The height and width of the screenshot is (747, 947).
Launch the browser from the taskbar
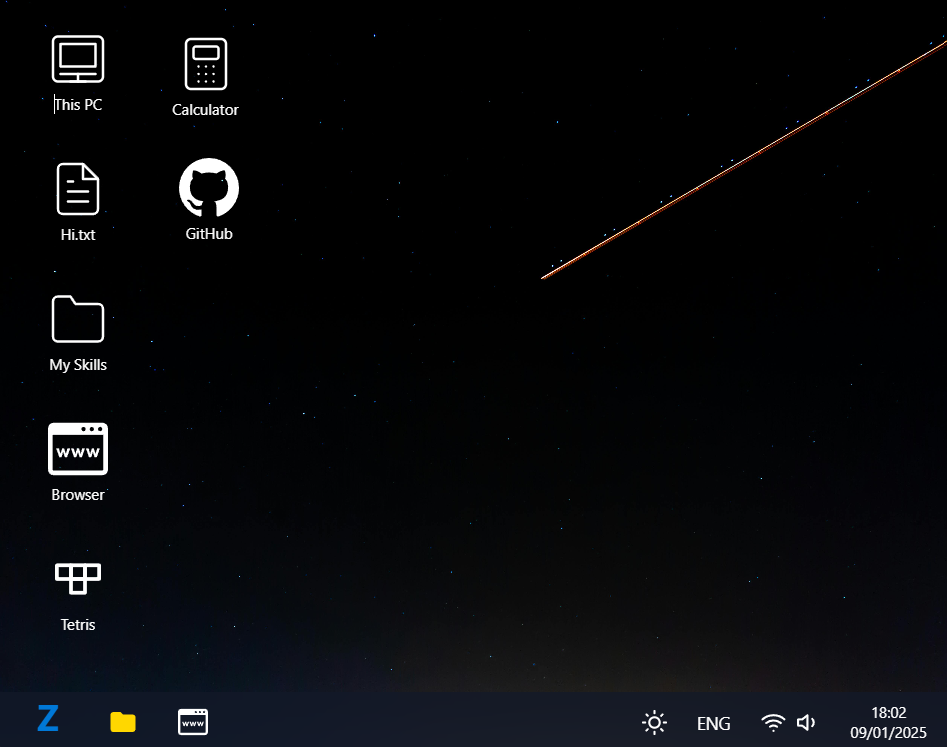coord(193,721)
